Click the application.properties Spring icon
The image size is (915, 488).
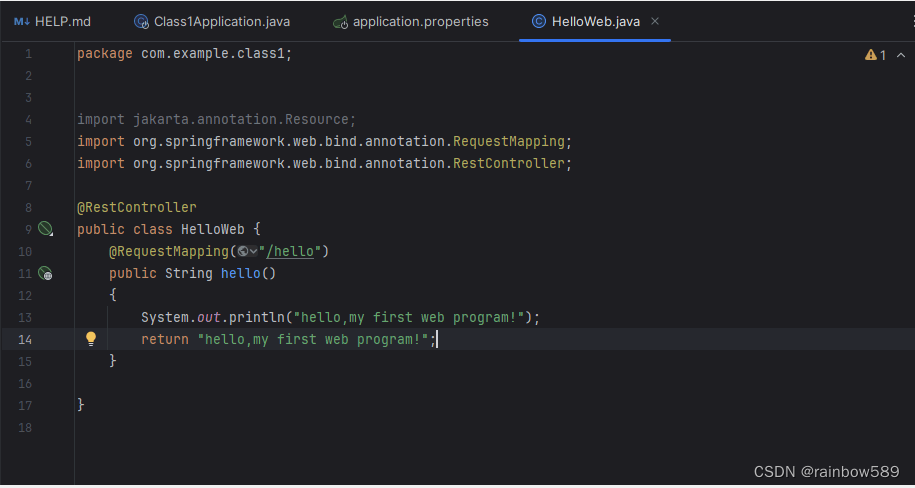point(341,22)
